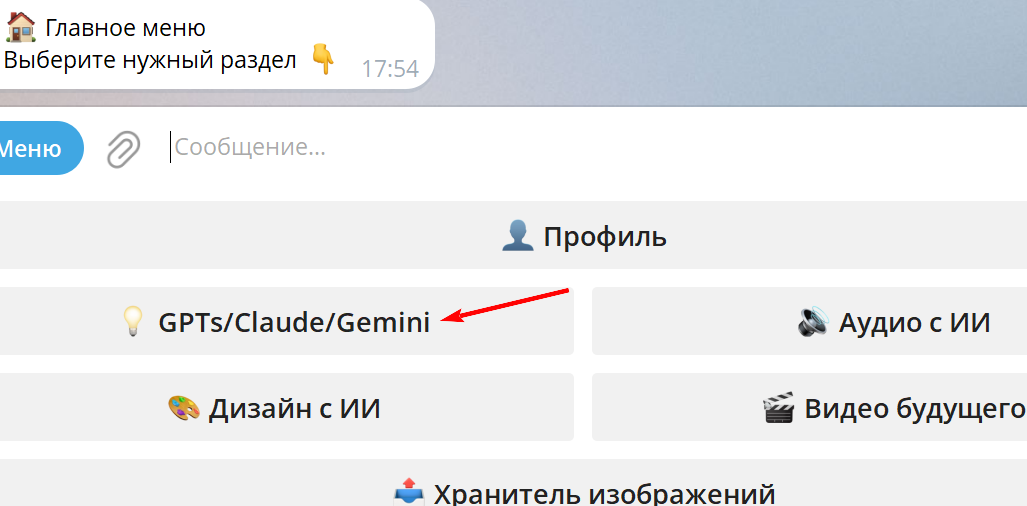Click the clapperboard icon by Видео будущего
Screen dimensions: 1027x506
click(x=779, y=408)
